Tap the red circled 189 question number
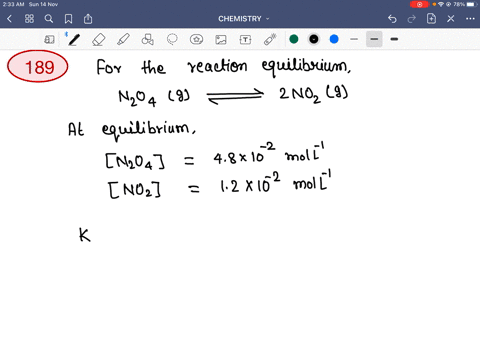The width and height of the screenshot is (480, 360). (38, 66)
